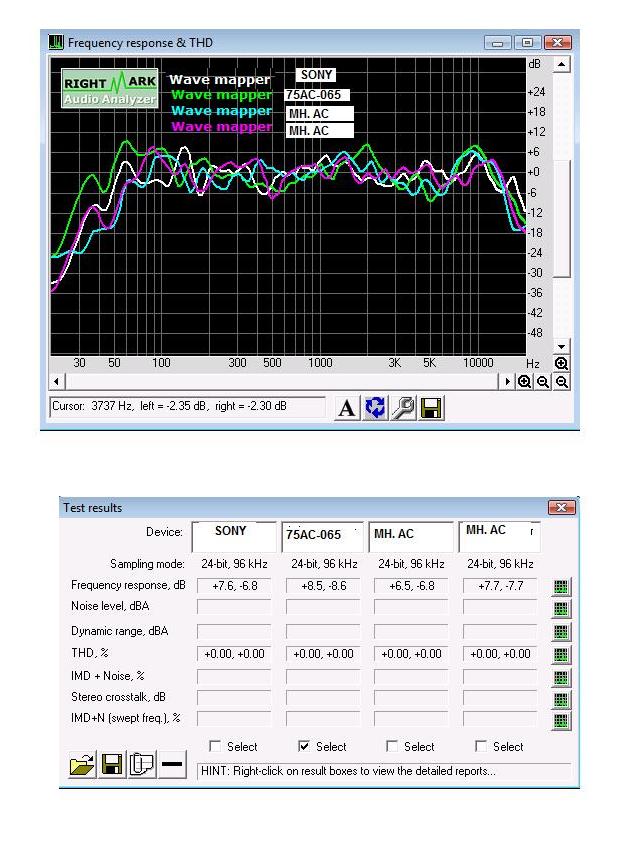This screenshot has height=843, width=640.
Task: Click green Wave mapper legend text
Action: coord(222,95)
